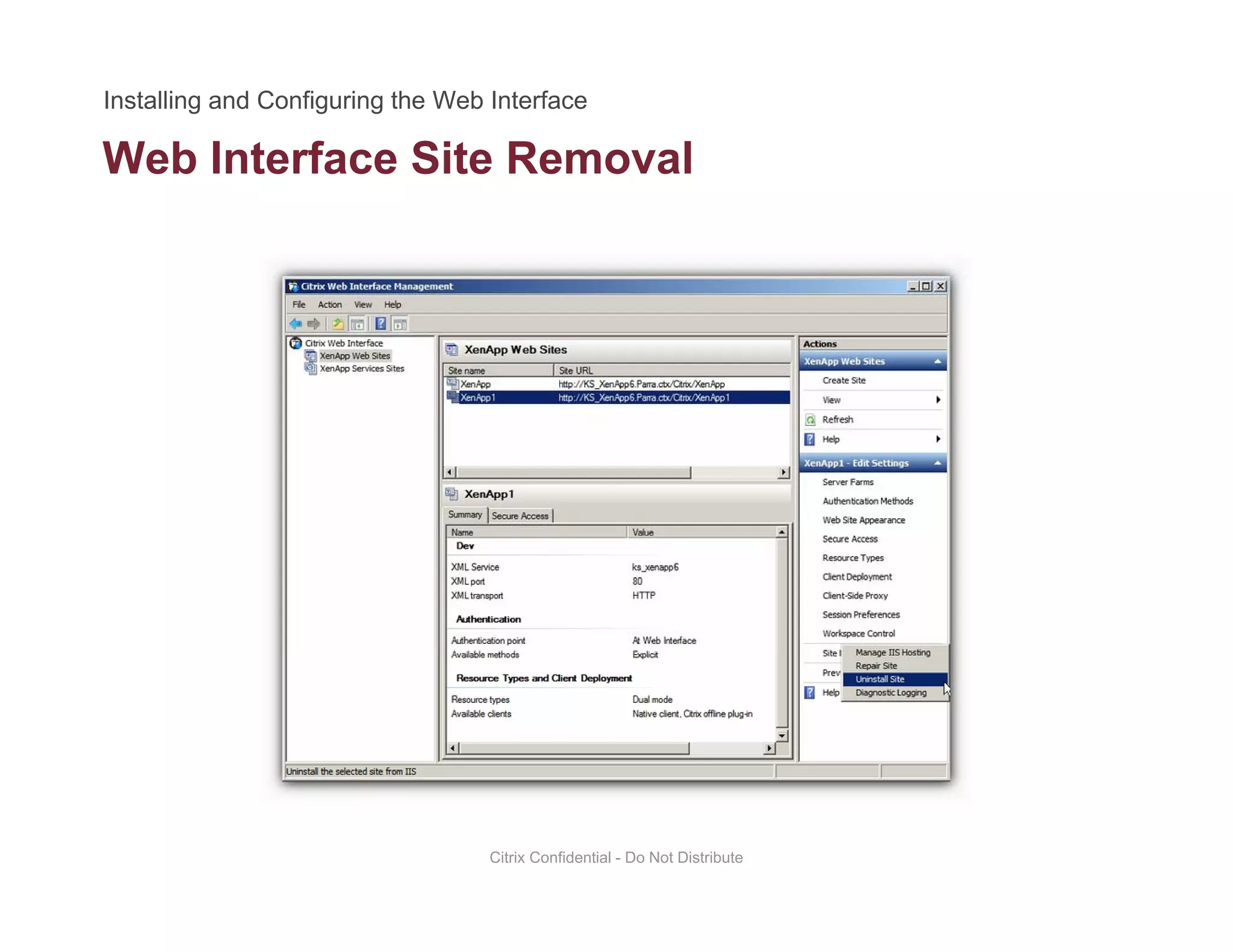Click the XML transport HTTP value

coord(644,595)
